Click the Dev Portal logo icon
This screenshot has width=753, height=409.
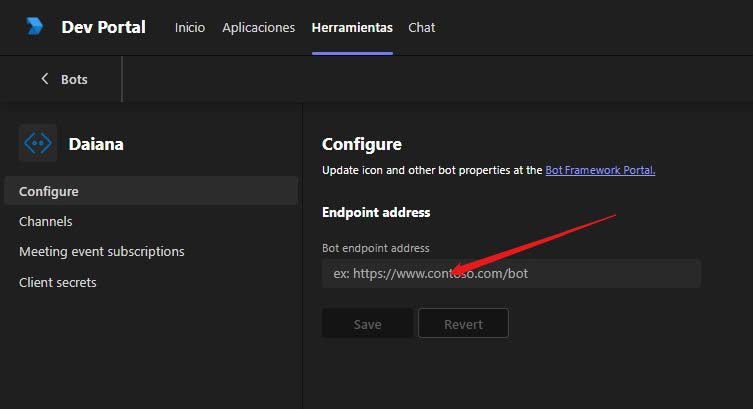(x=35, y=26)
